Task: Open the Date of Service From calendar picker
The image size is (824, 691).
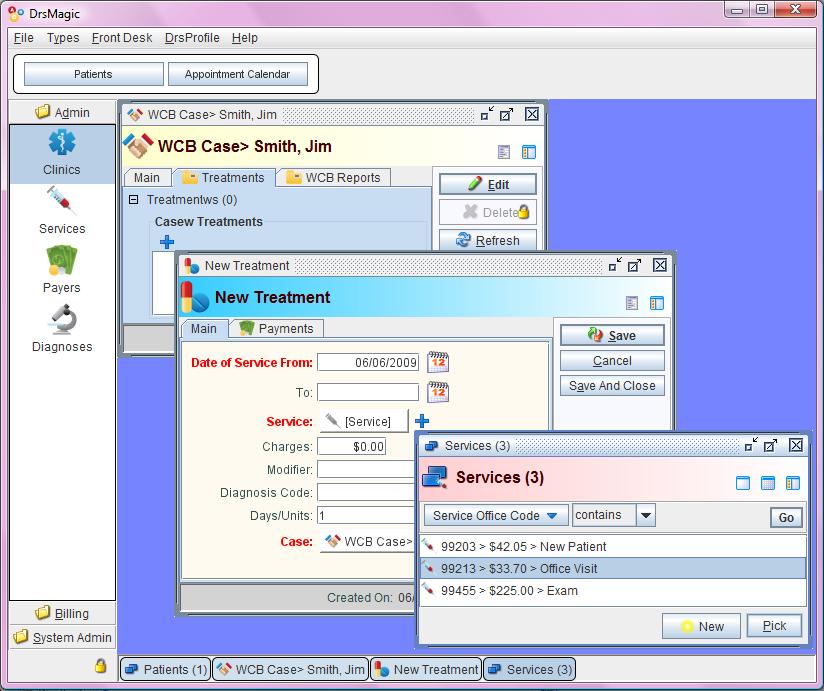Action: (x=438, y=362)
